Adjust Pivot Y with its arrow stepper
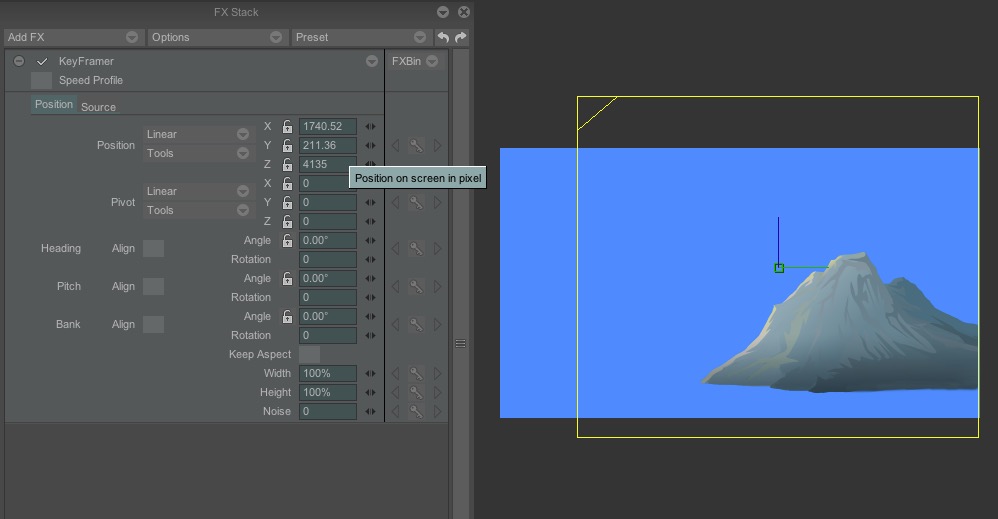This screenshot has height=519, width=998. click(x=370, y=203)
